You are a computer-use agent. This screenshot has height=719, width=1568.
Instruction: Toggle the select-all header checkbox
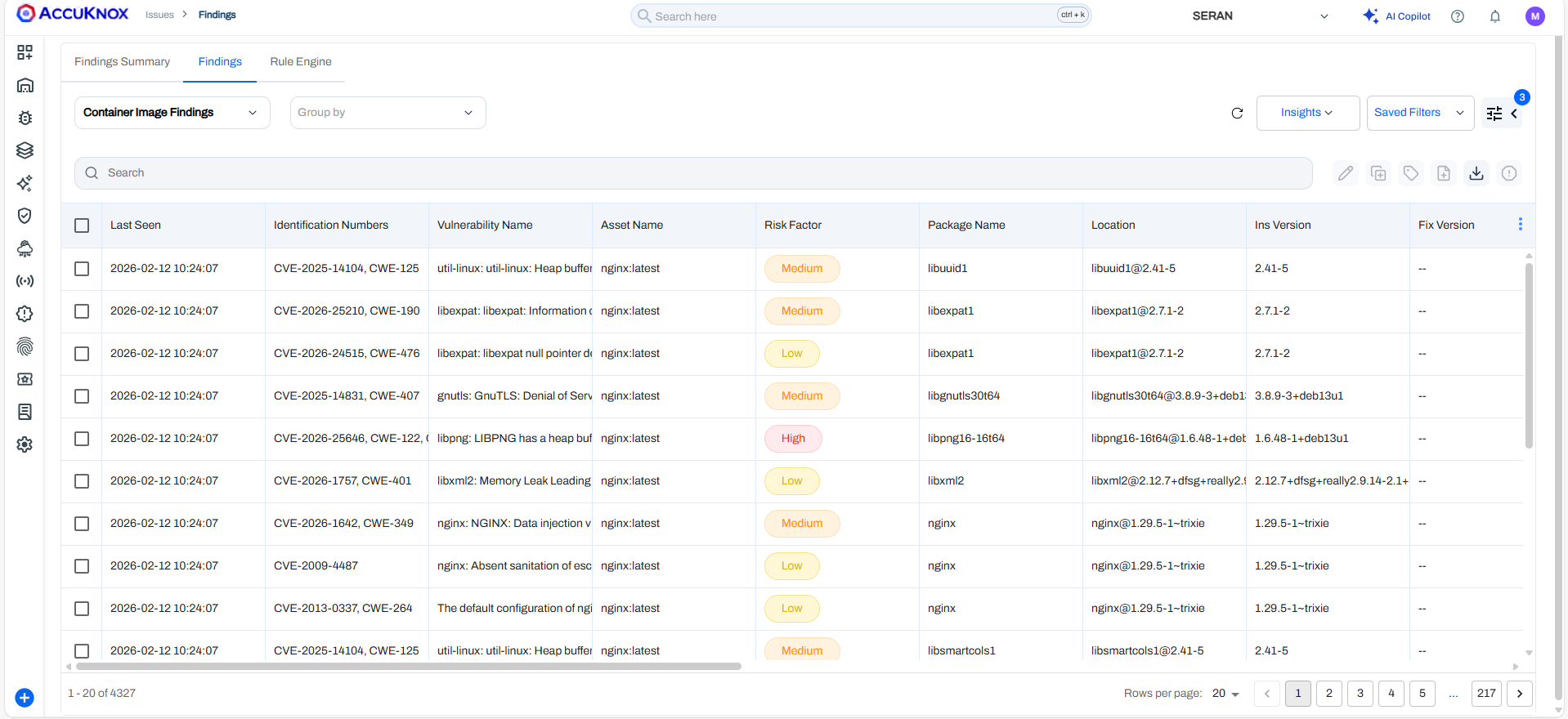pyautogui.click(x=82, y=226)
